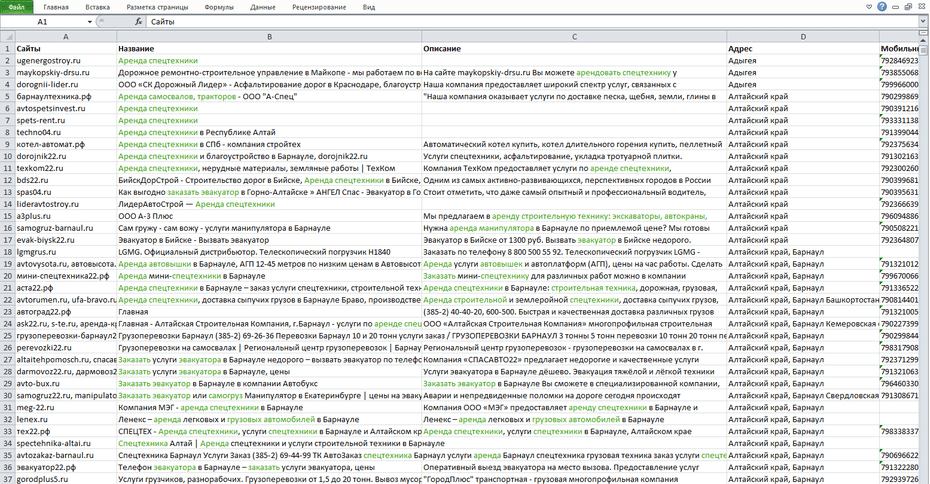Open the Формулы ribbon tab

click(219, 6)
